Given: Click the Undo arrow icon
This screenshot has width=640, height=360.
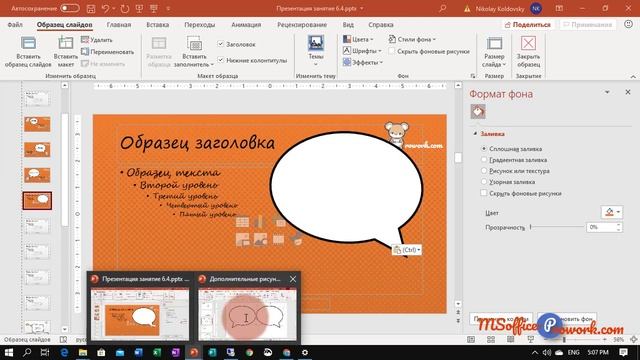Looking at the screenshot, I should (106, 9).
